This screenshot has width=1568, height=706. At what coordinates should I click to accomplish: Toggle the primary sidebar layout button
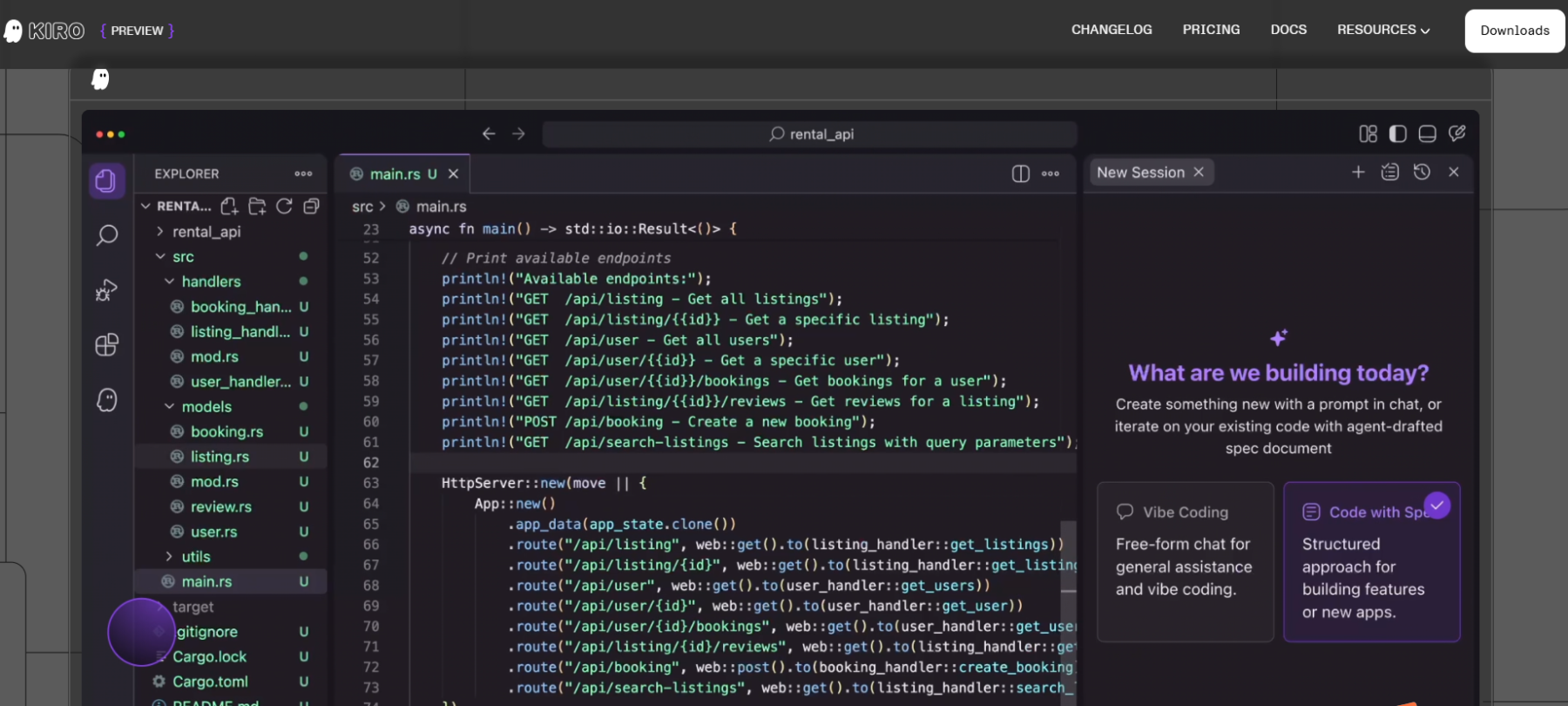1398,134
